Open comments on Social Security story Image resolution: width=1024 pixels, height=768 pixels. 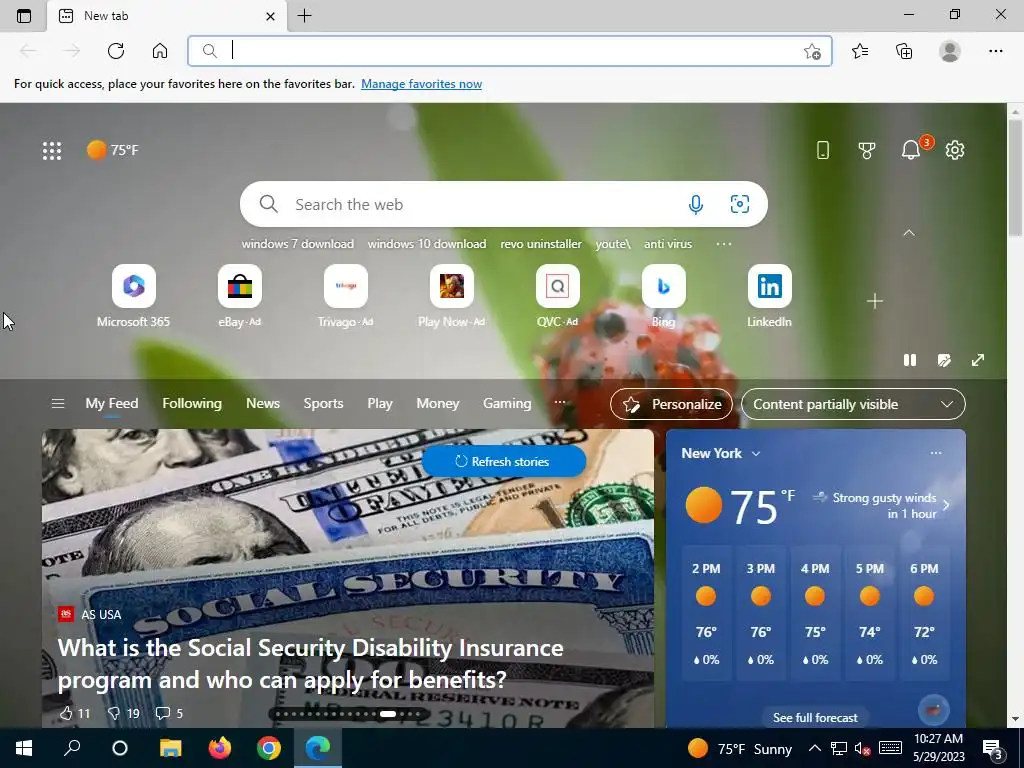(169, 713)
